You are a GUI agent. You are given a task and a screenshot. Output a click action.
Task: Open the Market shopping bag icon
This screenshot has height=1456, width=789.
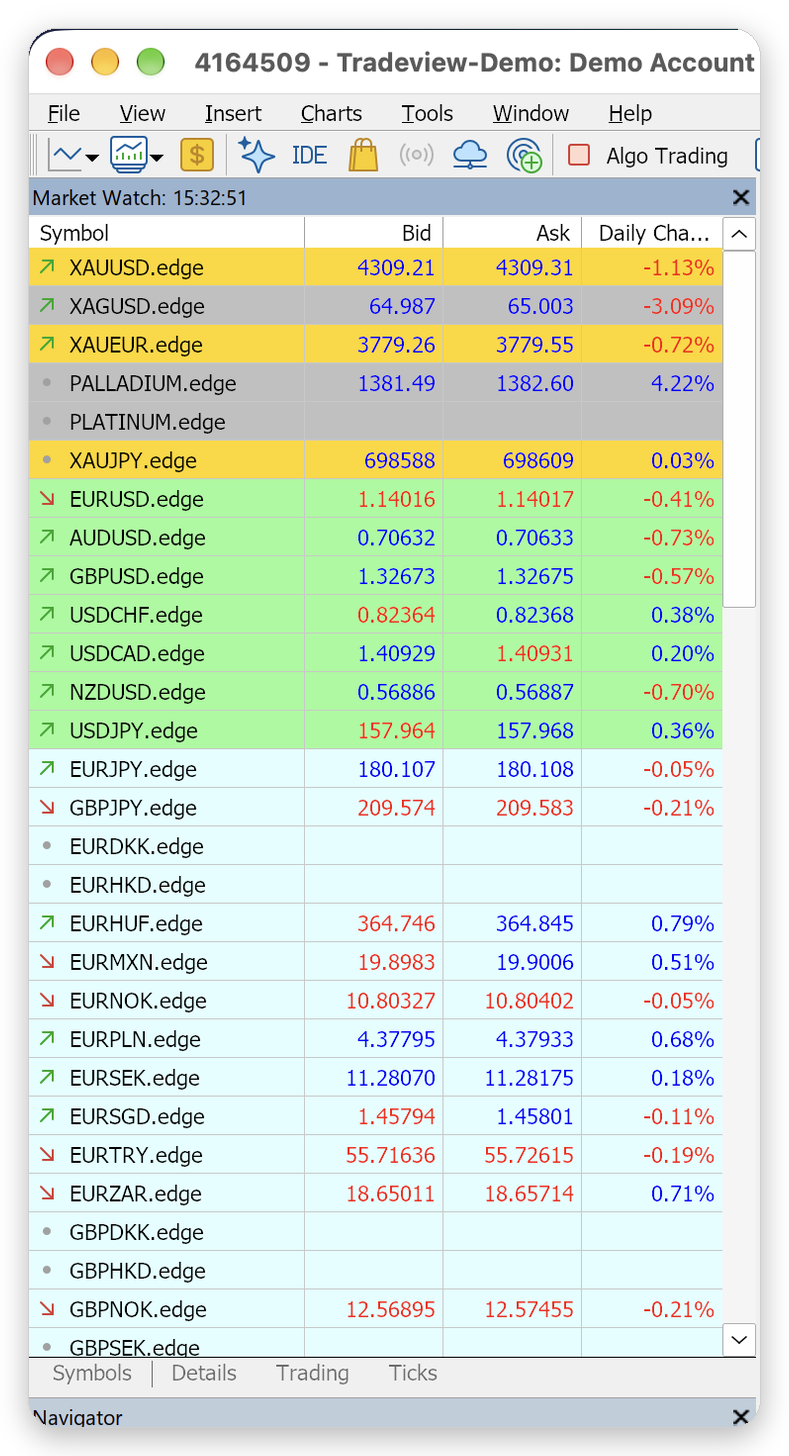363,155
